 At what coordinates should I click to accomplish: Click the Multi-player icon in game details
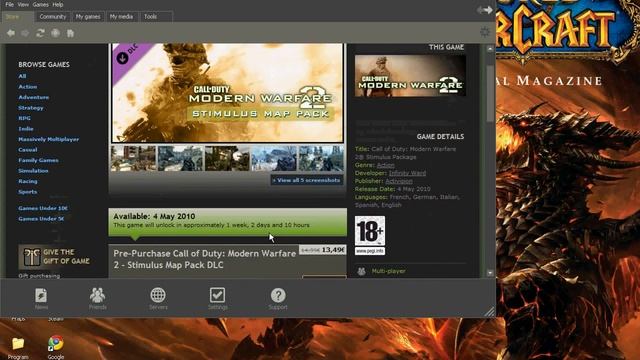click(x=362, y=271)
